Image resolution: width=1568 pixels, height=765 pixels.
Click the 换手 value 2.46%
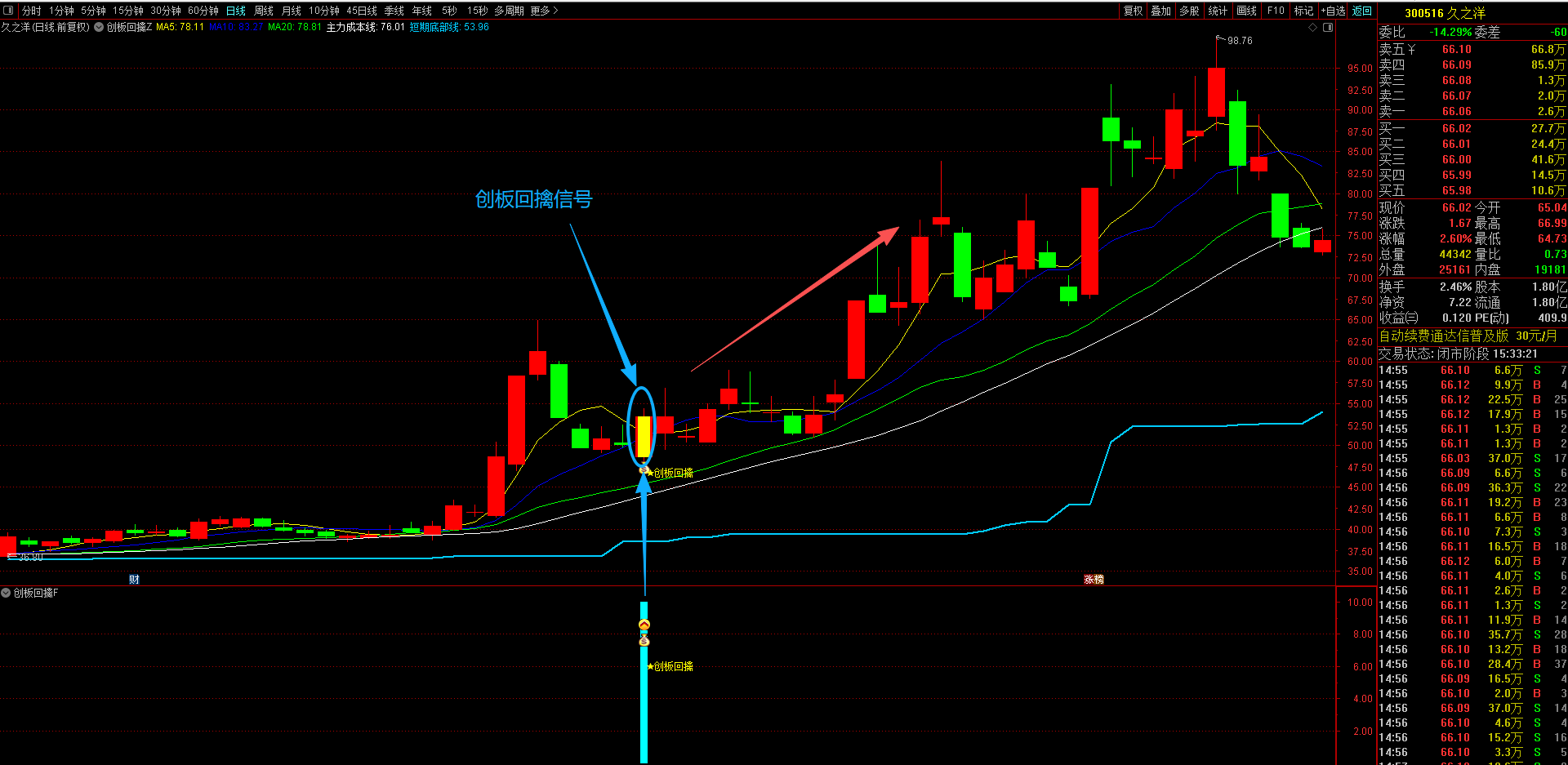1454,287
